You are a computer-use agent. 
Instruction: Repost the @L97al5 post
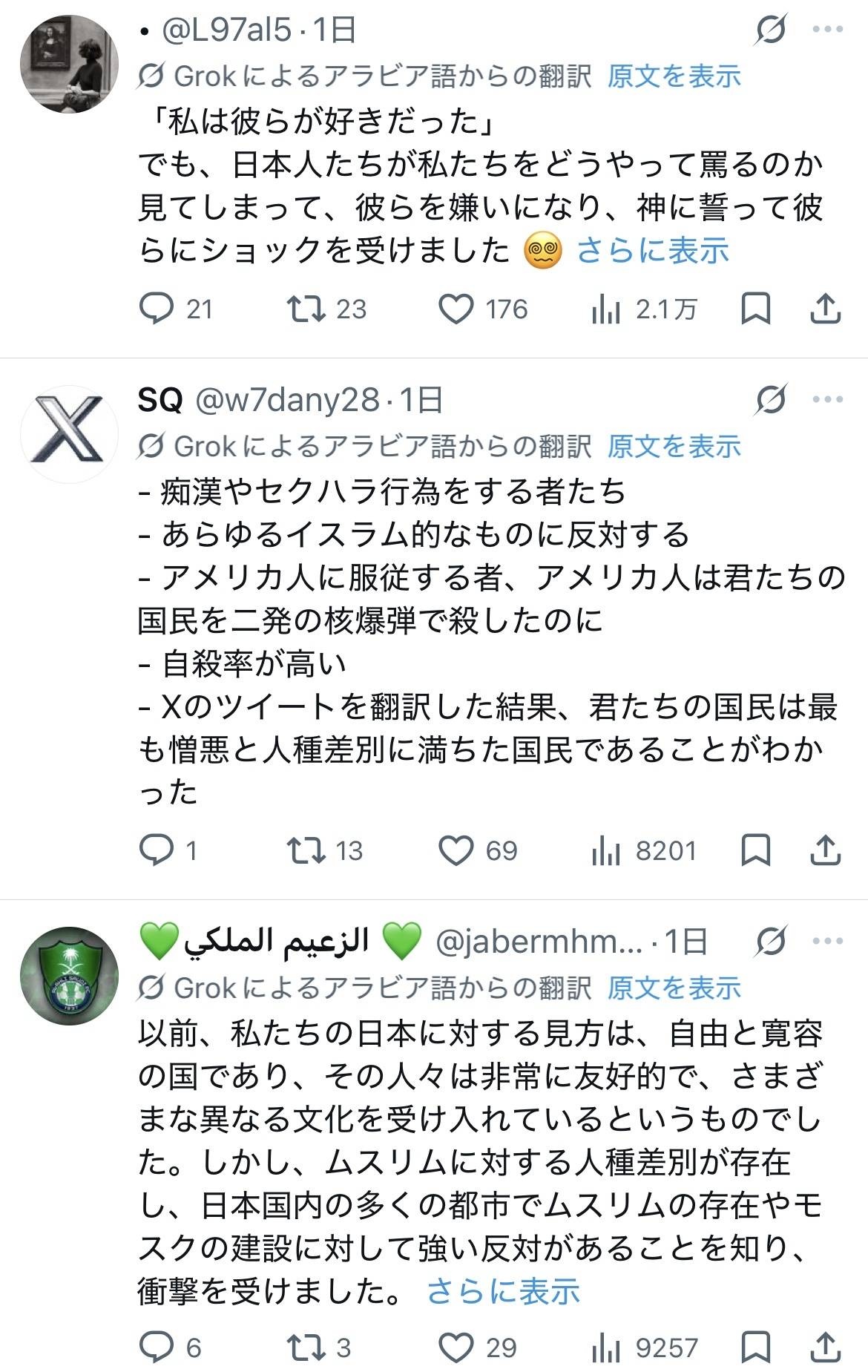coord(307,309)
